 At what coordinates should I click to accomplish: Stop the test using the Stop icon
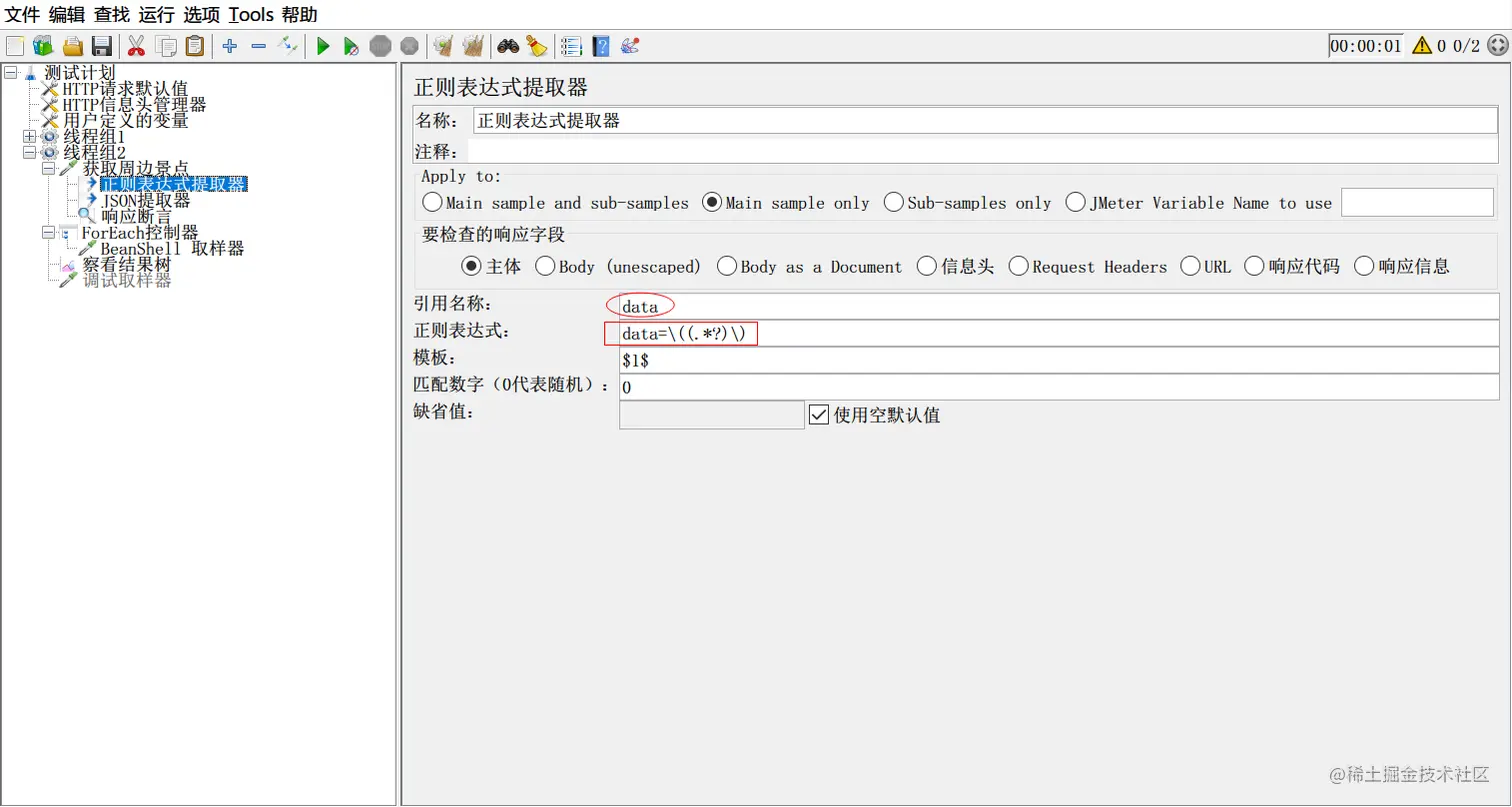(x=380, y=45)
